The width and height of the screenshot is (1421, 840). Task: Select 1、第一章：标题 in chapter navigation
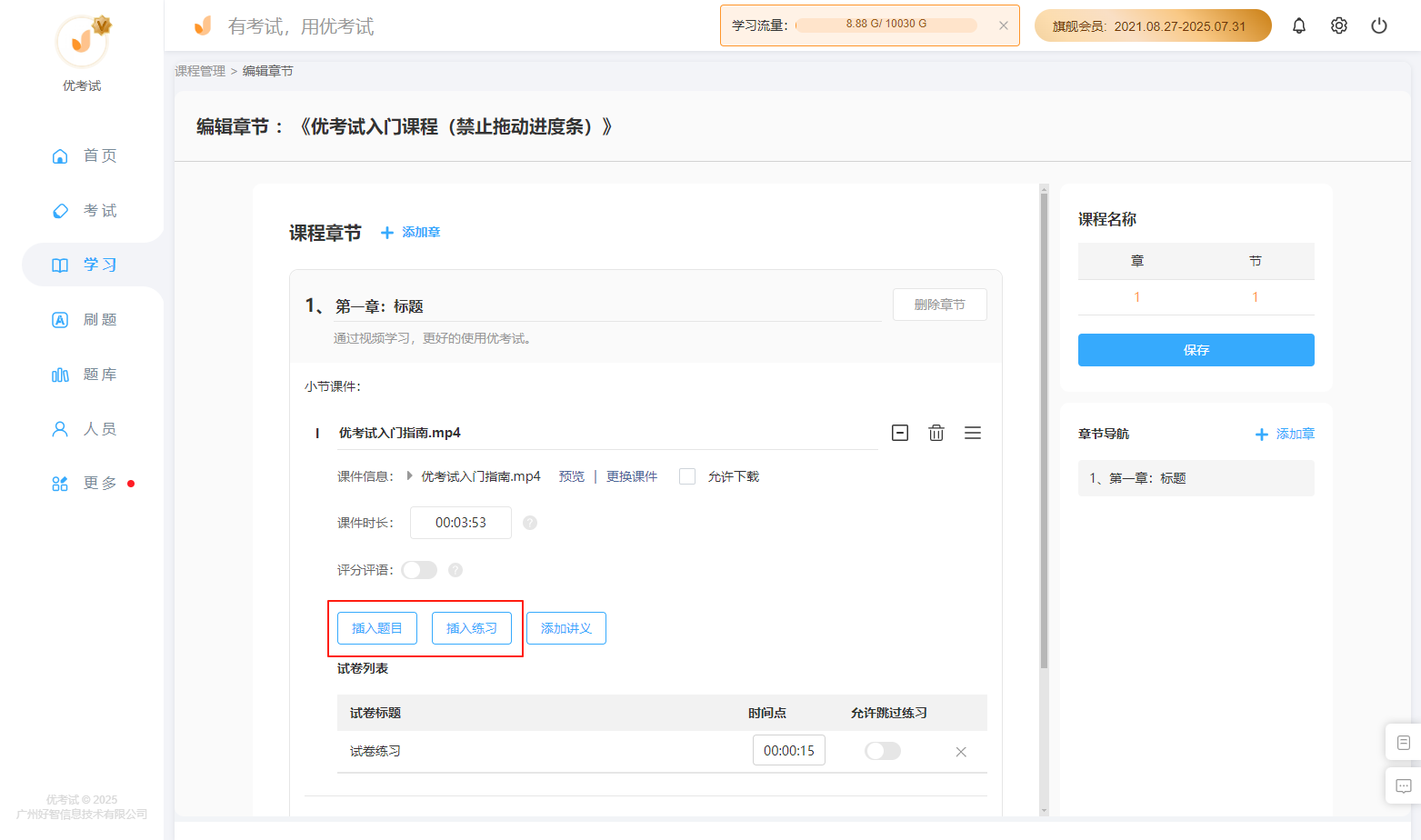click(x=1196, y=478)
